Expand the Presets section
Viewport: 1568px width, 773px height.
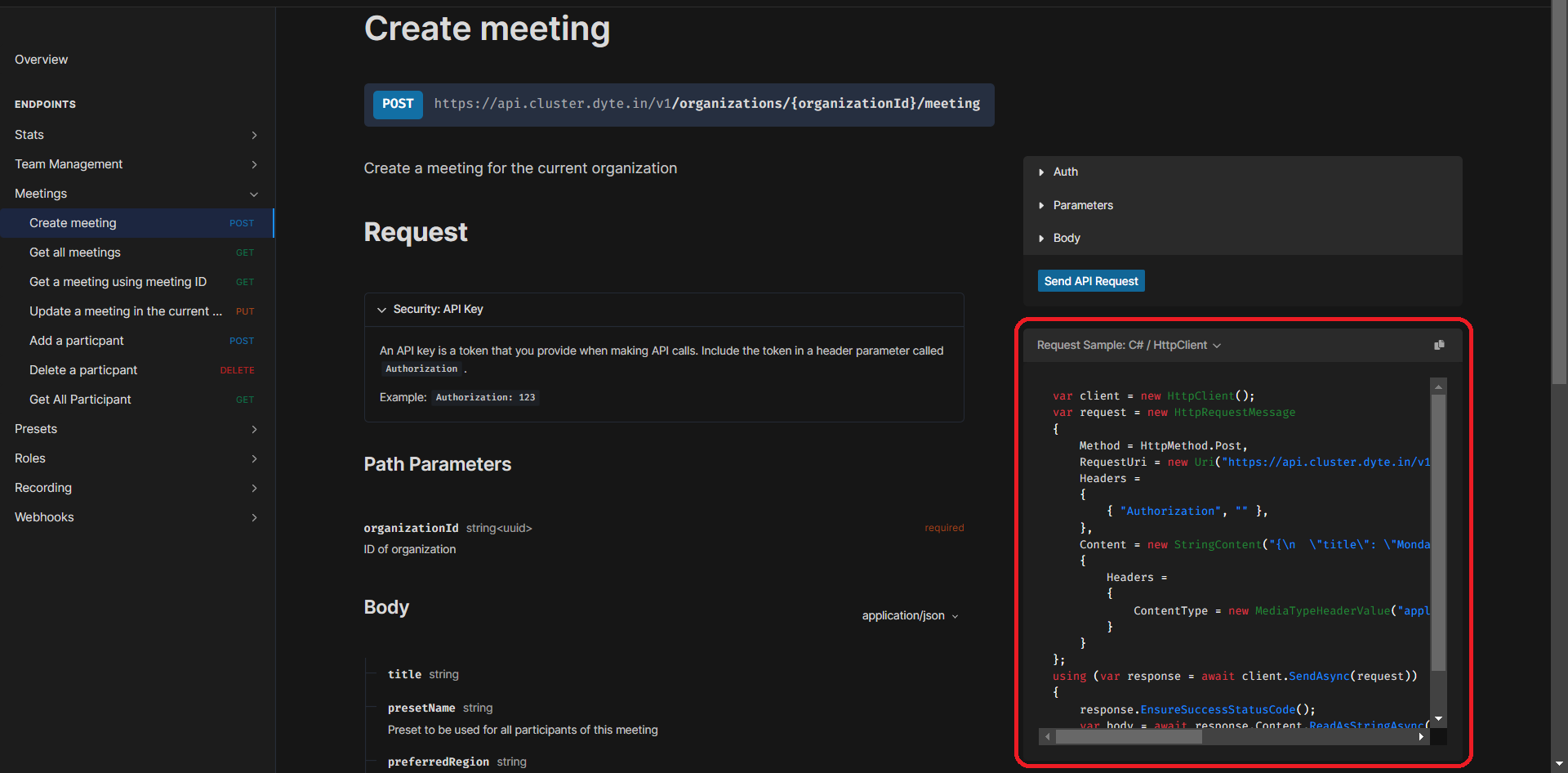pos(136,429)
